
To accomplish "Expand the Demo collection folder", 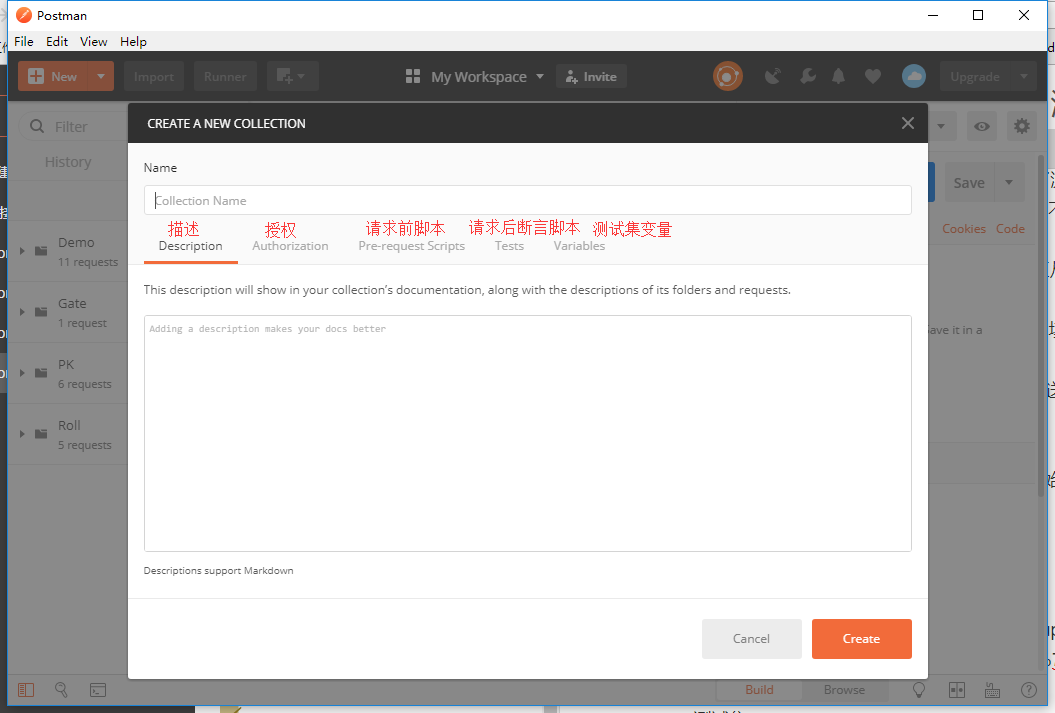I will (x=22, y=251).
